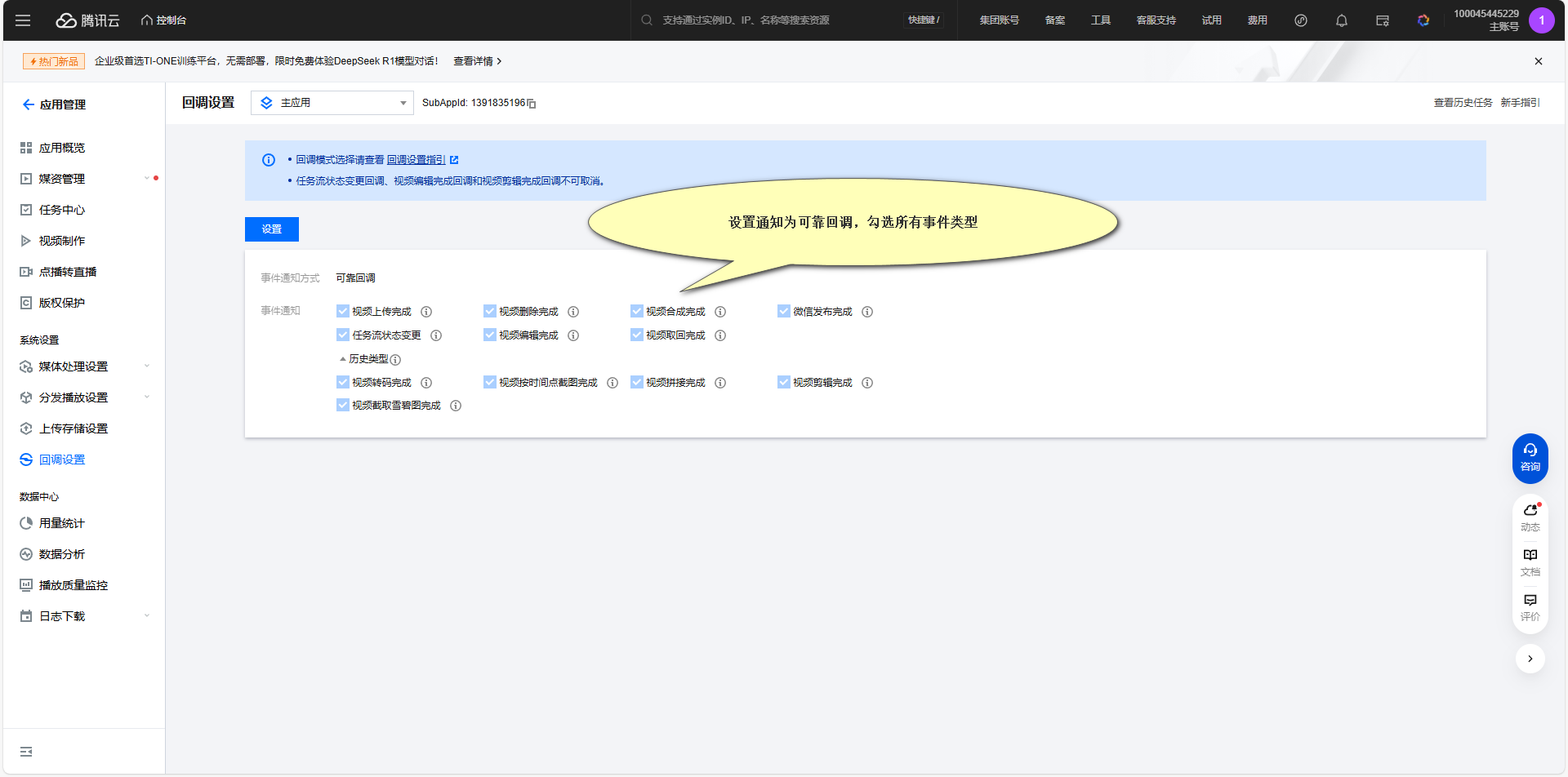The image size is (1568, 777).
Task: Click the notification bell icon
Action: pos(1341,20)
